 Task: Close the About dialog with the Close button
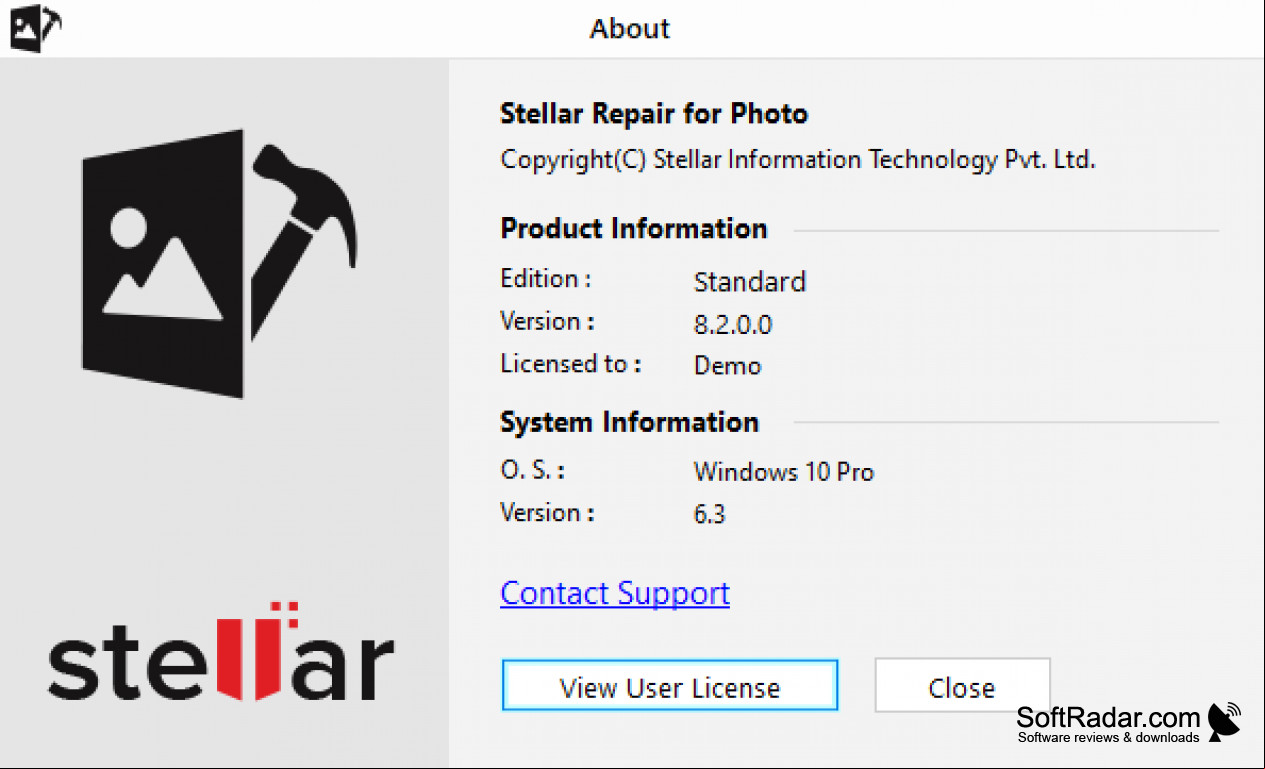pos(962,687)
